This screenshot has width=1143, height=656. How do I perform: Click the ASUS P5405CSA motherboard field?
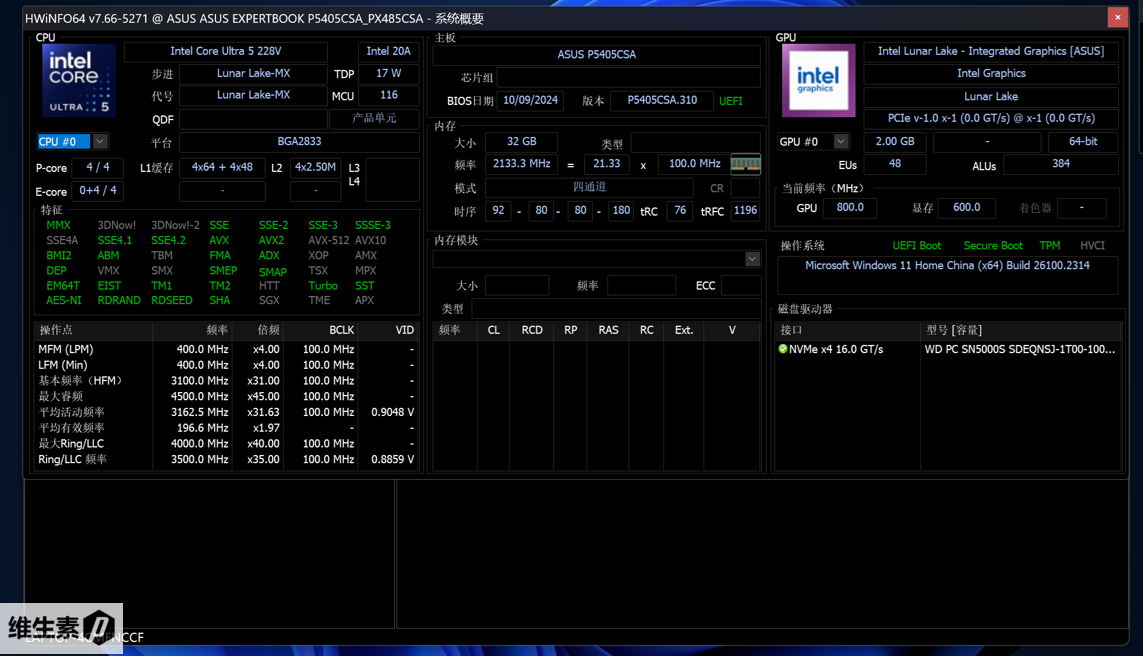(x=596, y=55)
